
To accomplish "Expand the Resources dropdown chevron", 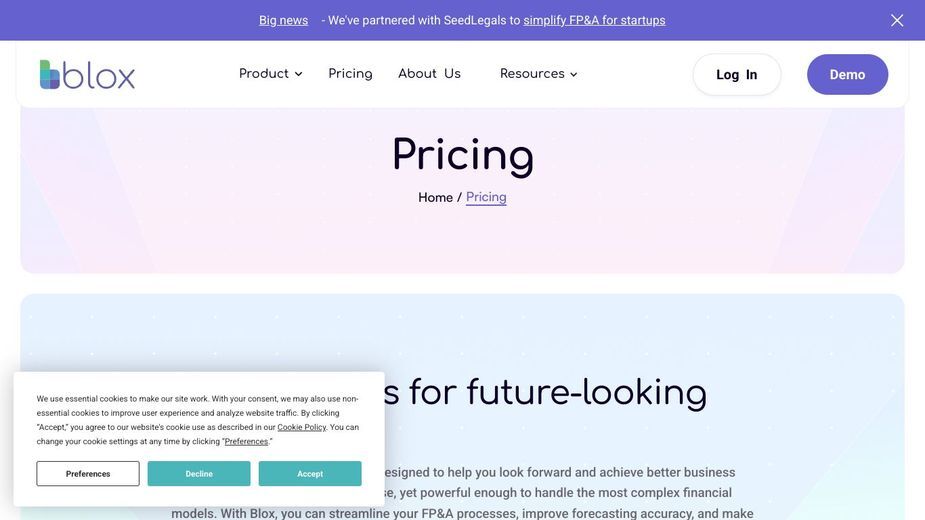I will (573, 74).
